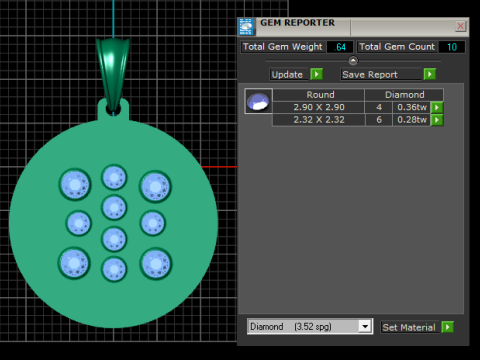
Task: Click the Gem Reporter title icon
Action: click(247, 27)
